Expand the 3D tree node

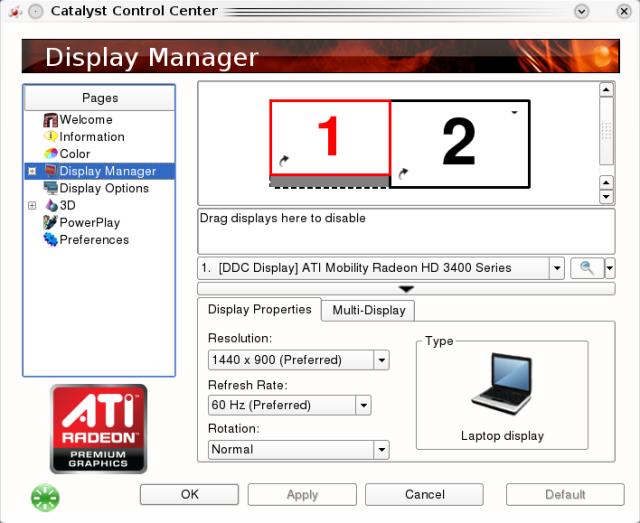tap(32, 205)
